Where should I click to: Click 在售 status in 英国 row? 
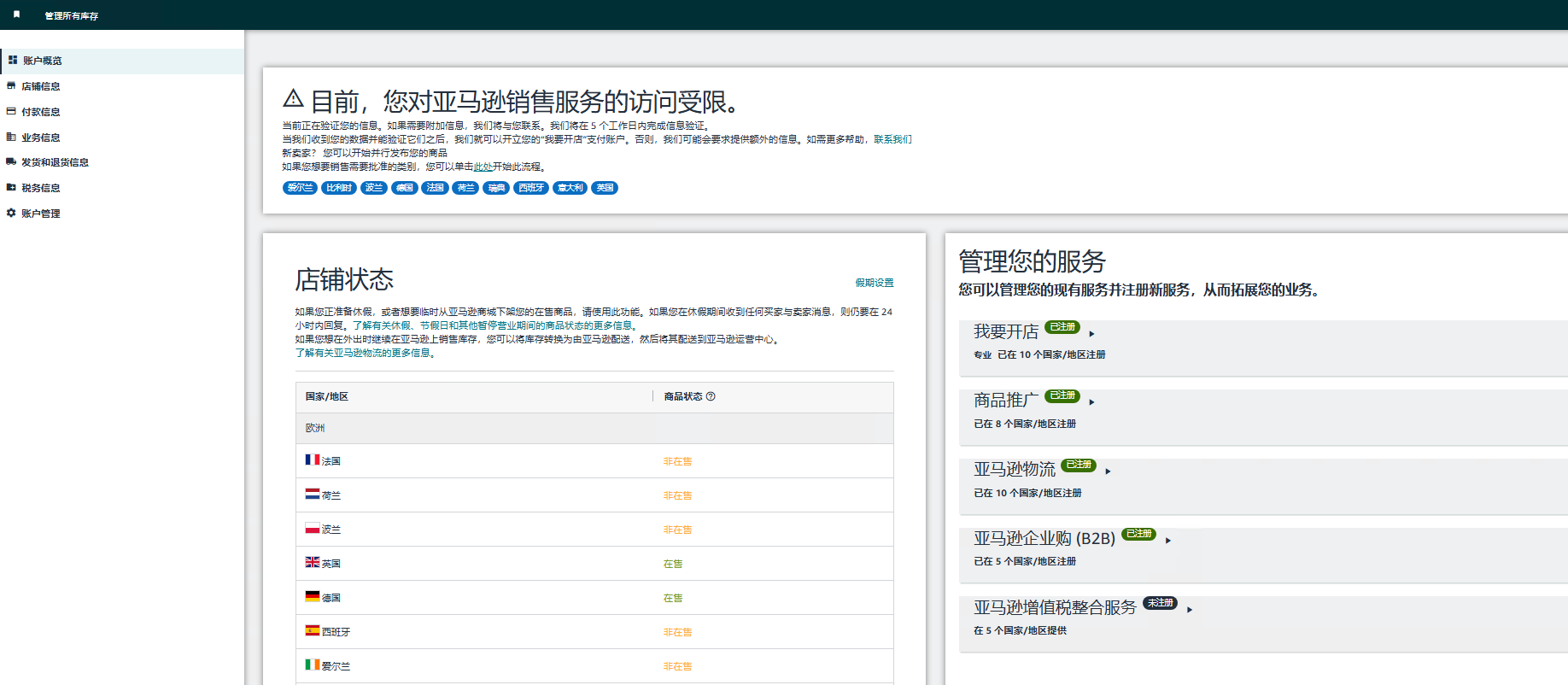pyautogui.click(x=673, y=564)
